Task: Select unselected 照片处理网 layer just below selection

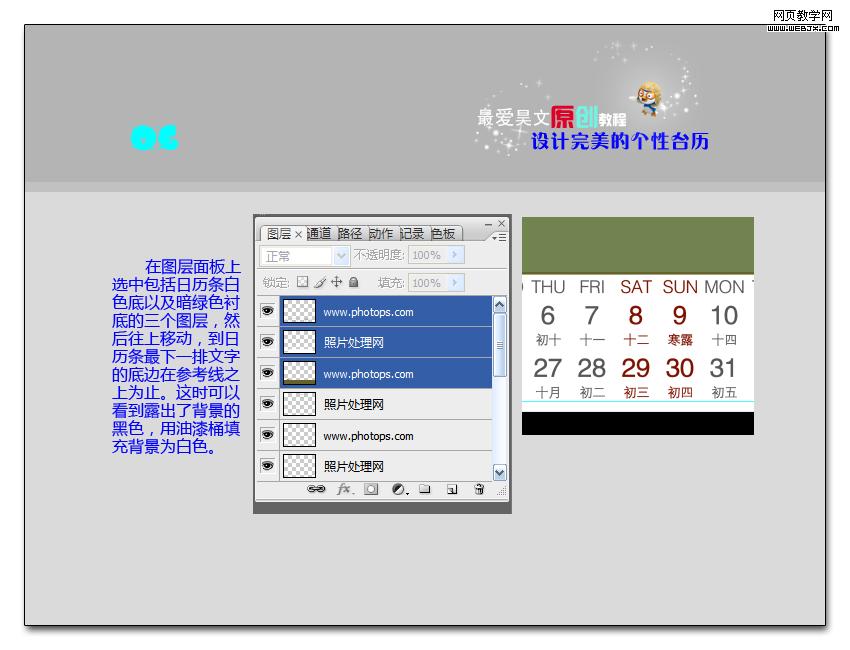Action: (353, 404)
